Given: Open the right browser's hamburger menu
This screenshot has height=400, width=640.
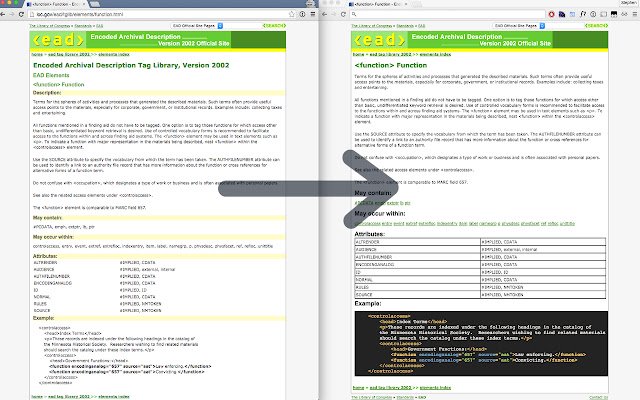Looking at the screenshot, I should click(635, 14).
